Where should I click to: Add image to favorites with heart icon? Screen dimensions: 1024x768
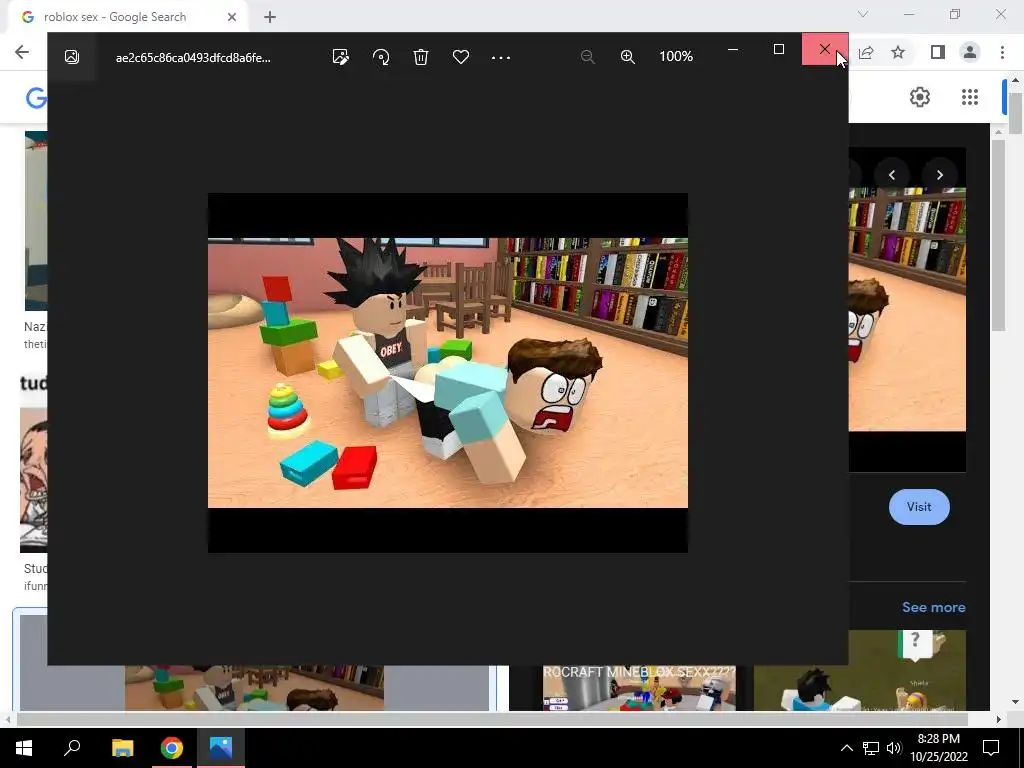pyautogui.click(x=461, y=57)
